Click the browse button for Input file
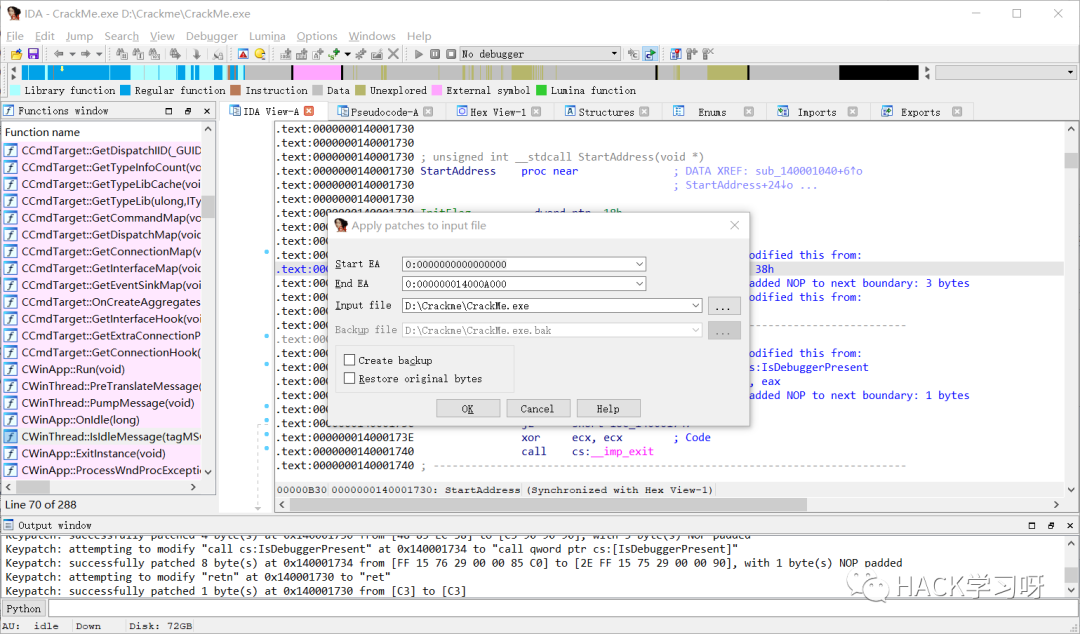The image size is (1080, 634). click(724, 306)
